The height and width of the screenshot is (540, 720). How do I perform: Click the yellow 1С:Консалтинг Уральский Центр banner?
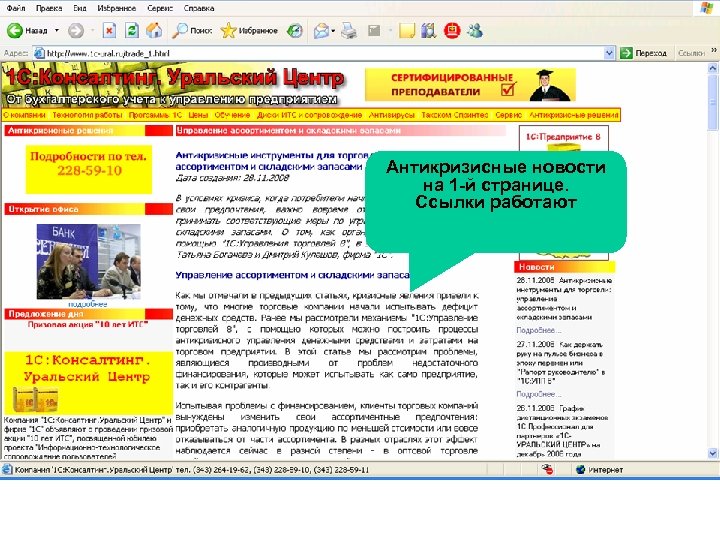point(88,382)
